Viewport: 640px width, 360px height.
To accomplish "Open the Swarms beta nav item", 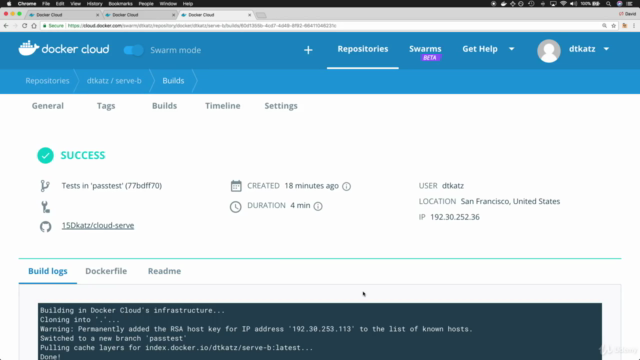I will [x=425, y=52].
